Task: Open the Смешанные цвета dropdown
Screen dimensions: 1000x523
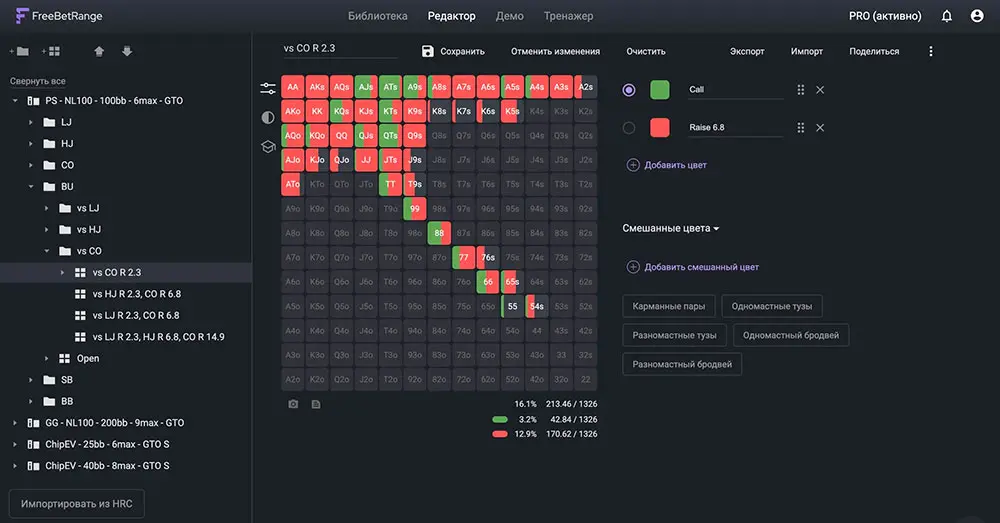Action: (x=671, y=229)
